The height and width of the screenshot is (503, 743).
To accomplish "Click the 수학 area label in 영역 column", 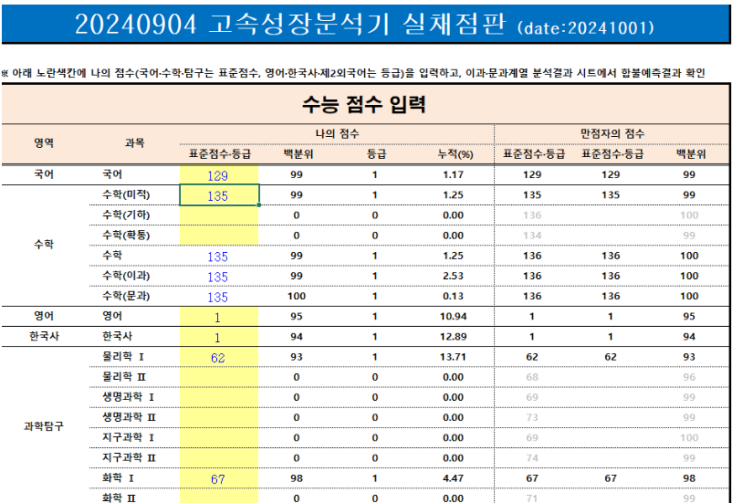I will pos(44,244).
